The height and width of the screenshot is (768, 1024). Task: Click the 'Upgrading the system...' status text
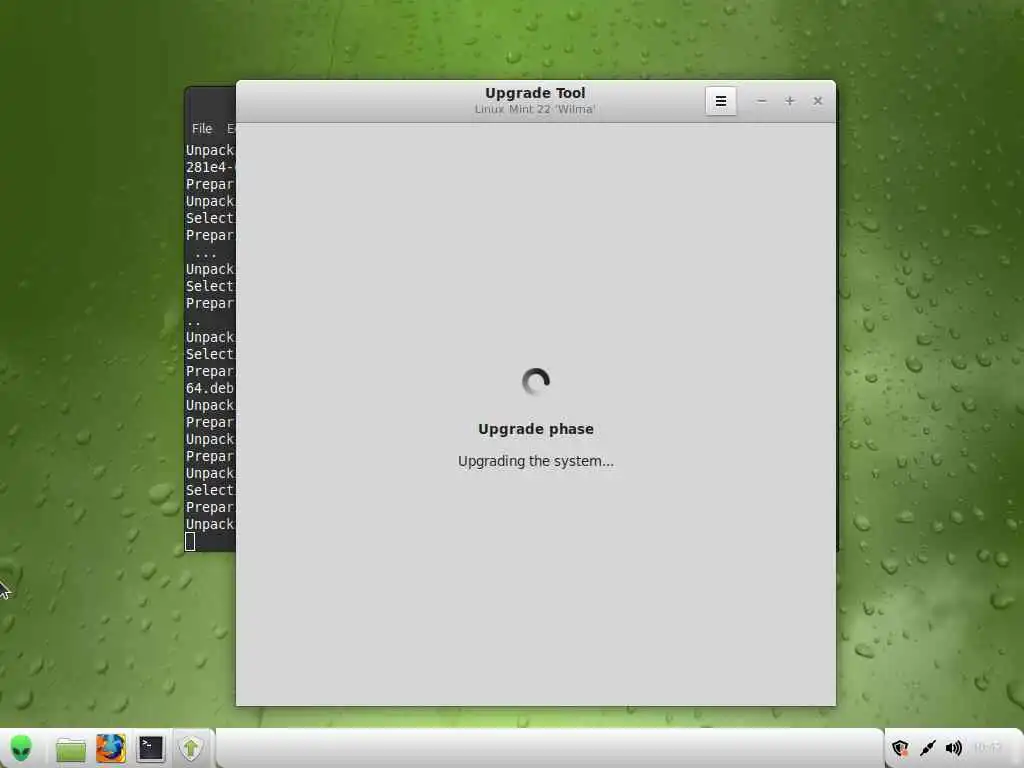536,461
